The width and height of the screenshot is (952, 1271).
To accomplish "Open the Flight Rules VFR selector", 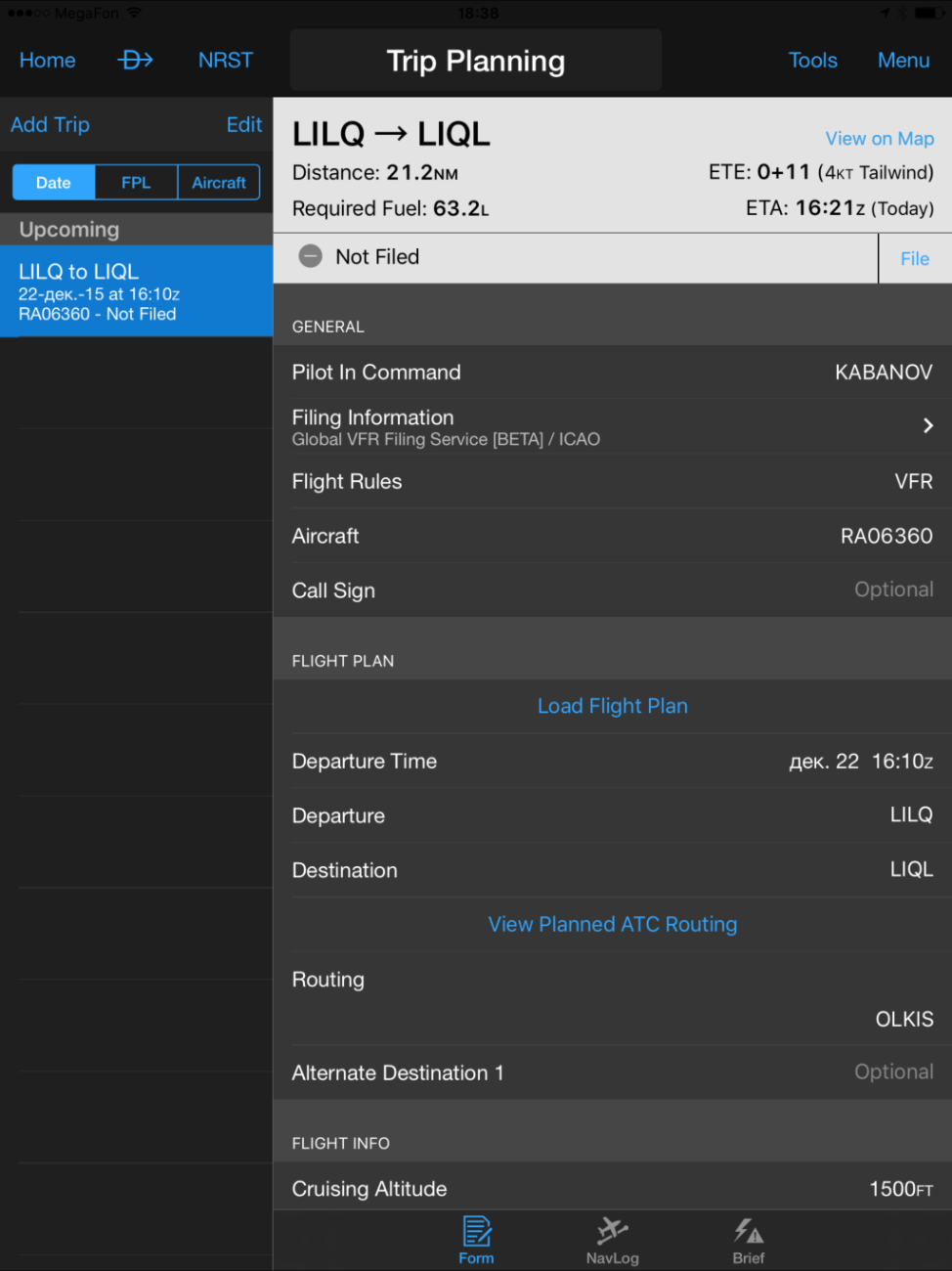I will click(x=913, y=482).
